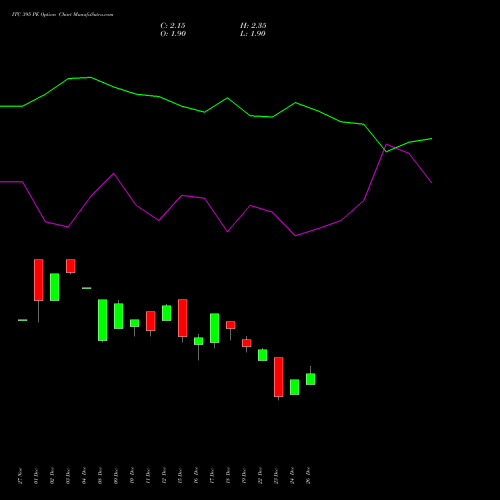Click the 26 Dec date label
Screen dimensions: 500x500
click(x=308, y=476)
